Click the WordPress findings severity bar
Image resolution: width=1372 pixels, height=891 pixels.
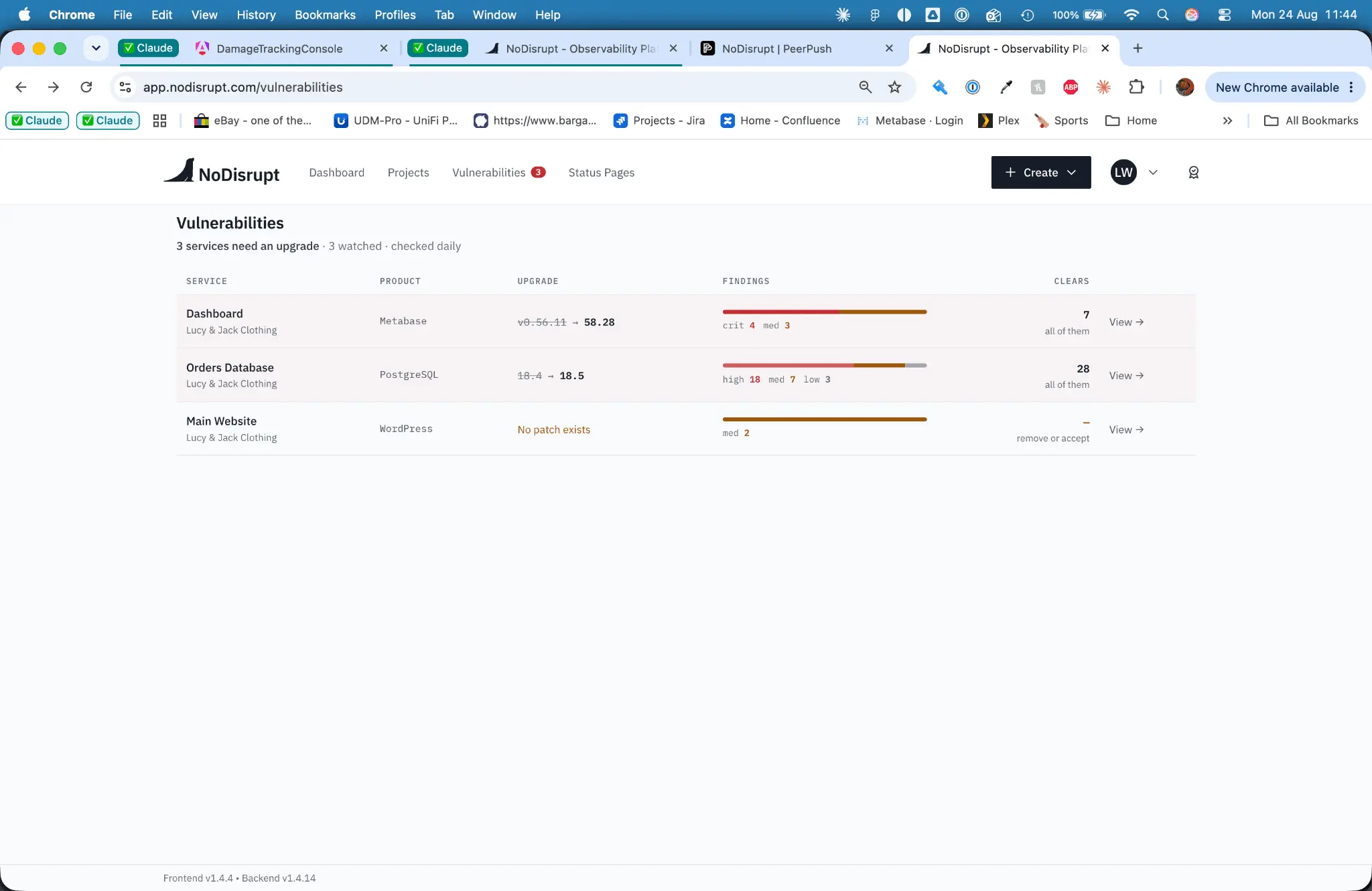pos(825,419)
